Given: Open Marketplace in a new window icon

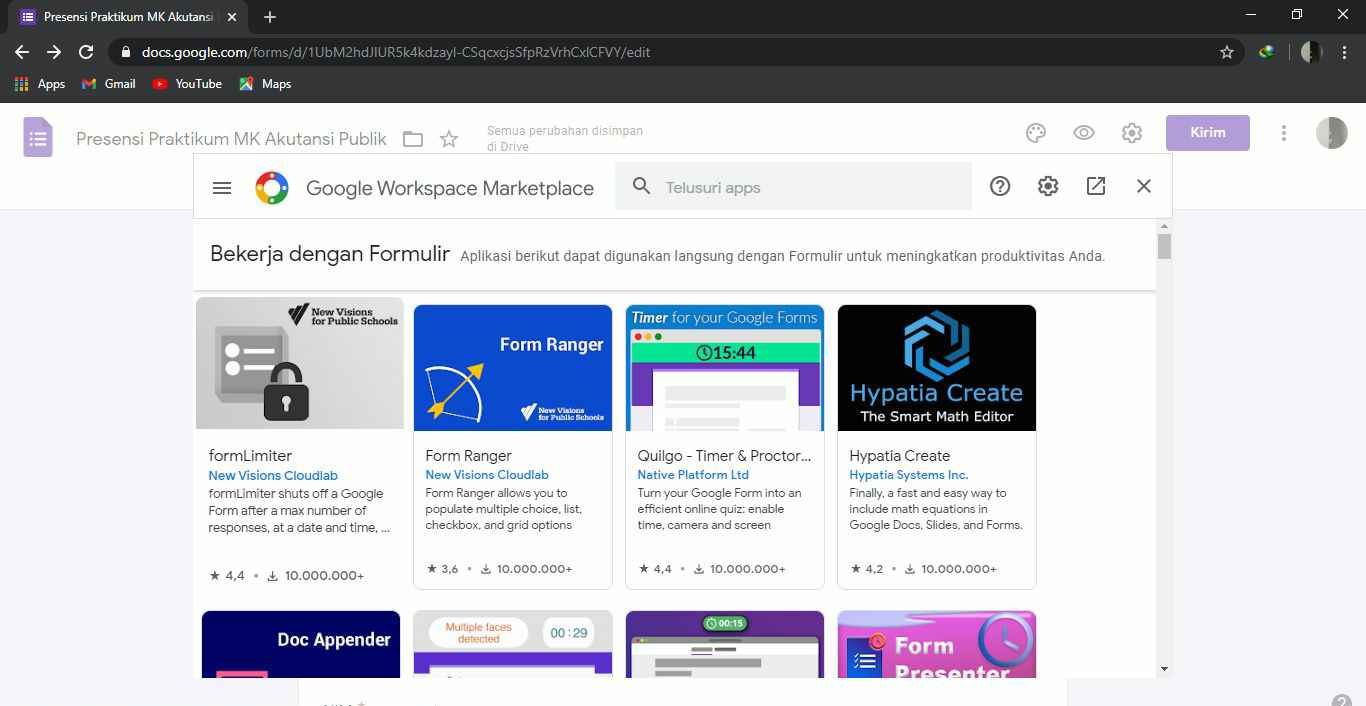Looking at the screenshot, I should click(x=1095, y=186).
